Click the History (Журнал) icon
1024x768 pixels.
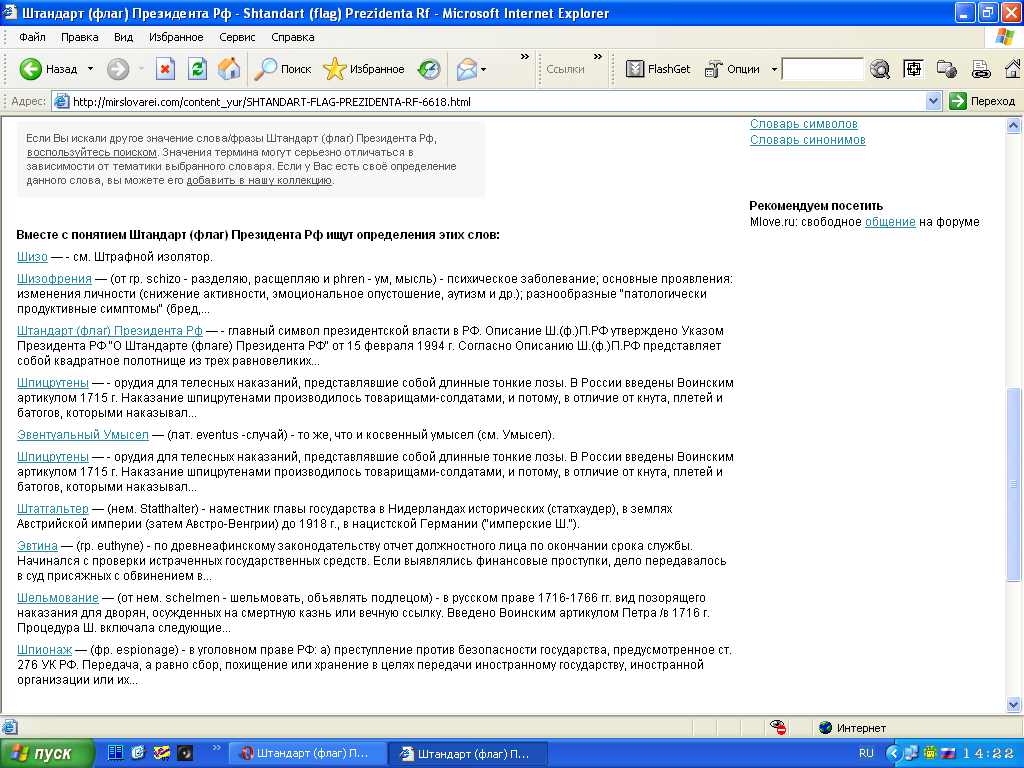(429, 69)
